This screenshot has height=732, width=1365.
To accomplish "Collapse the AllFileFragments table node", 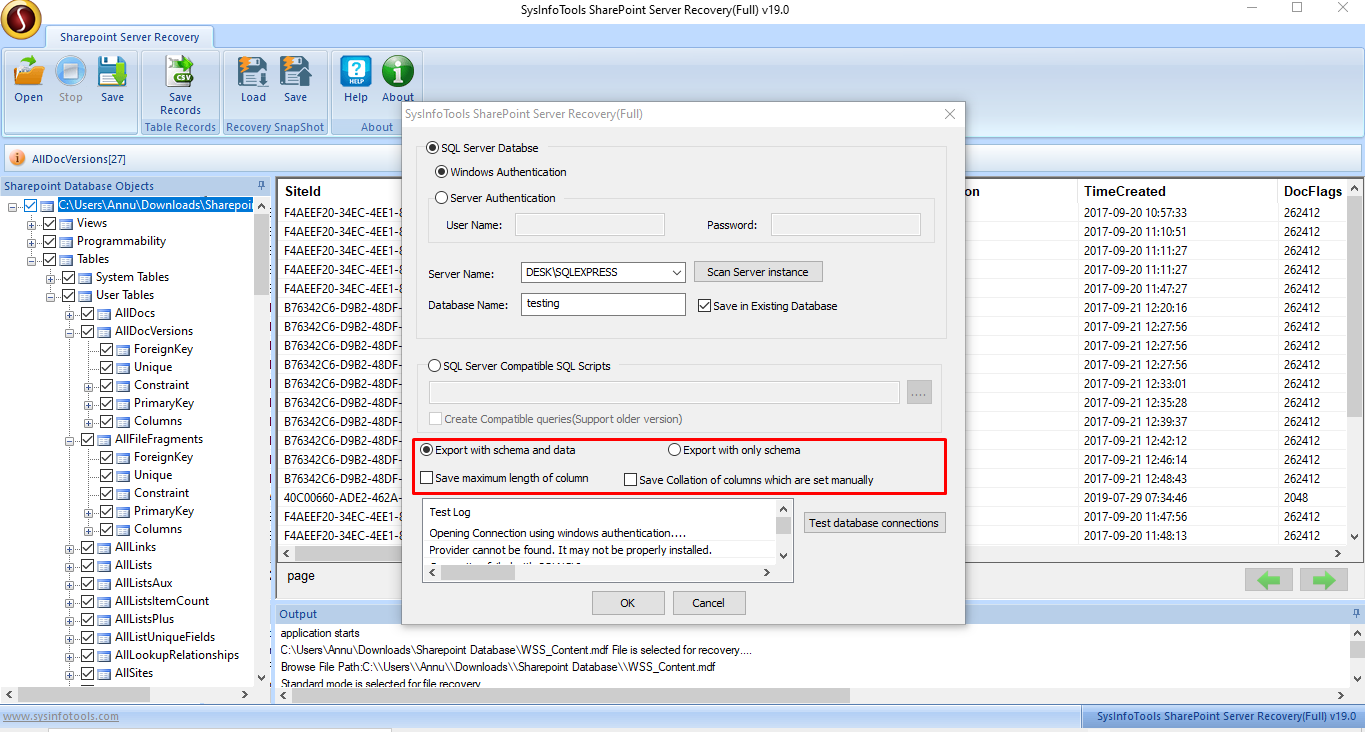I will [70, 440].
